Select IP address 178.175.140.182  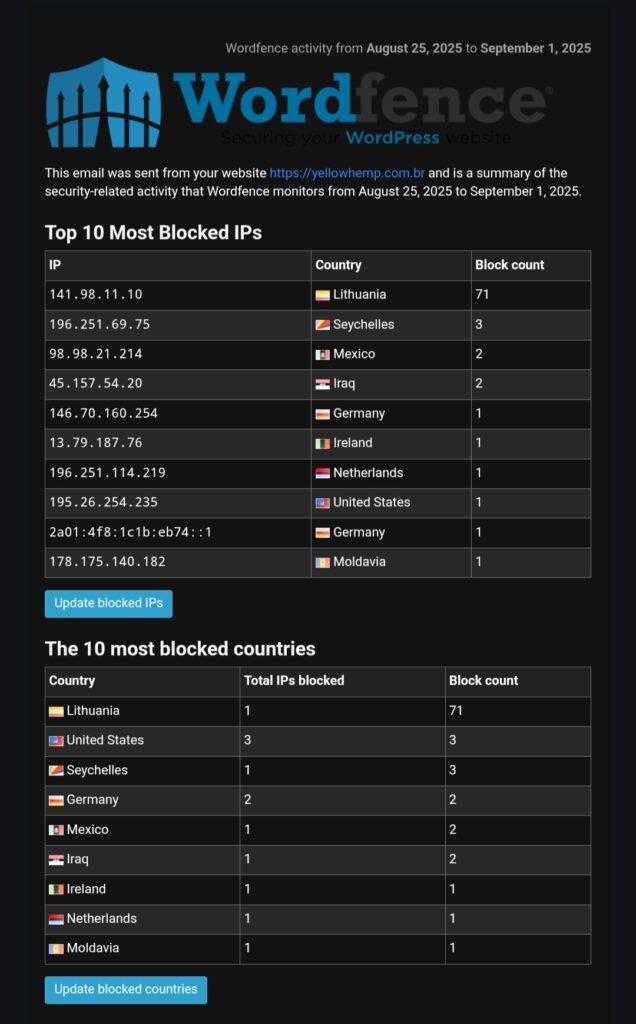[x=107, y=562]
